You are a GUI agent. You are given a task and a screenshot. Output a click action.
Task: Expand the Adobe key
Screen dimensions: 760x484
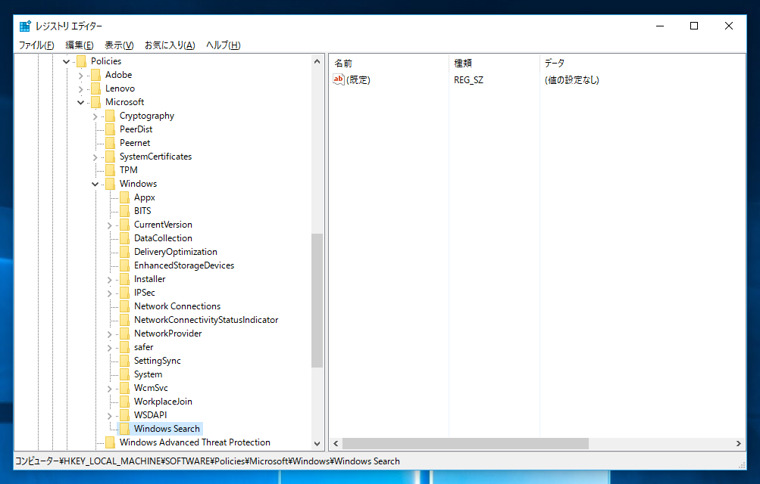[81, 75]
